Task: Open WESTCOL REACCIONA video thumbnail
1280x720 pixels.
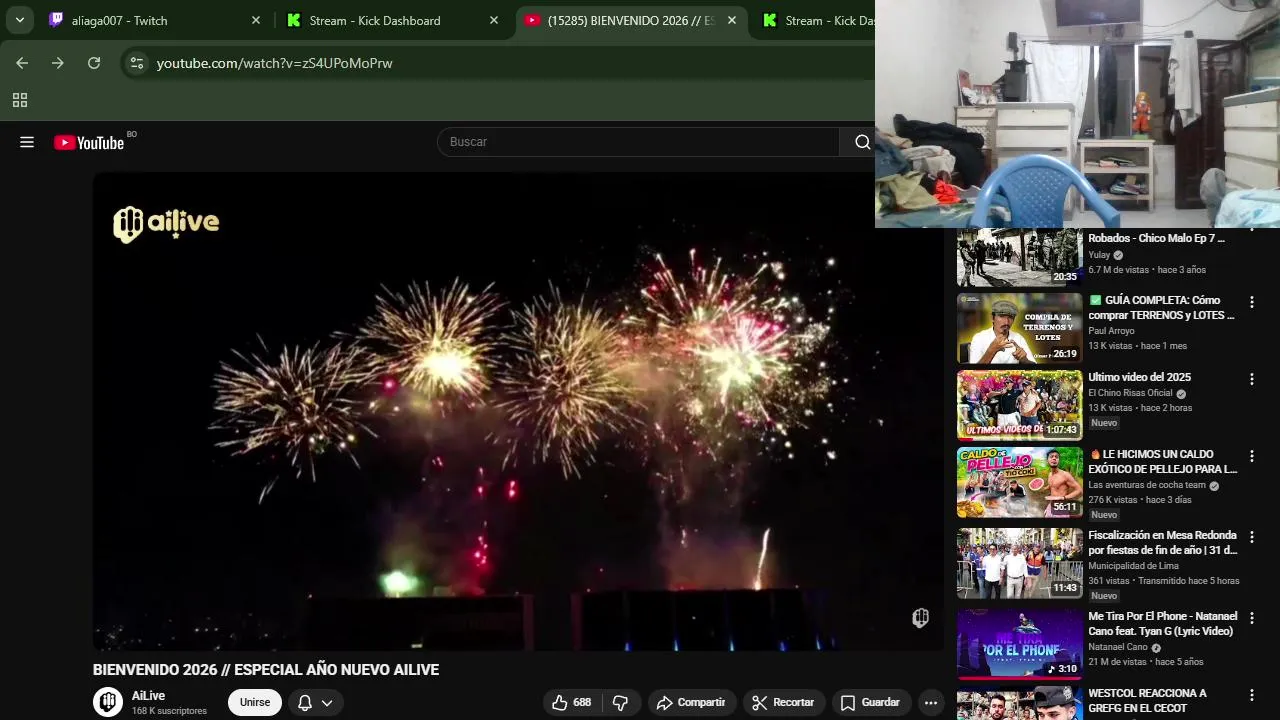Action: pyautogui.click(x=1019, y=705)
